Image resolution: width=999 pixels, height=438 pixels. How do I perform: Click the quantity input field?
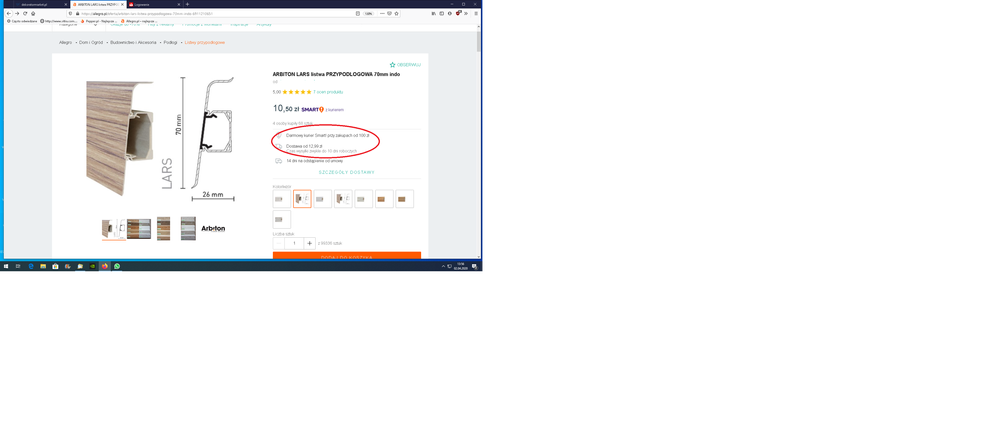[x=294, y=243]
